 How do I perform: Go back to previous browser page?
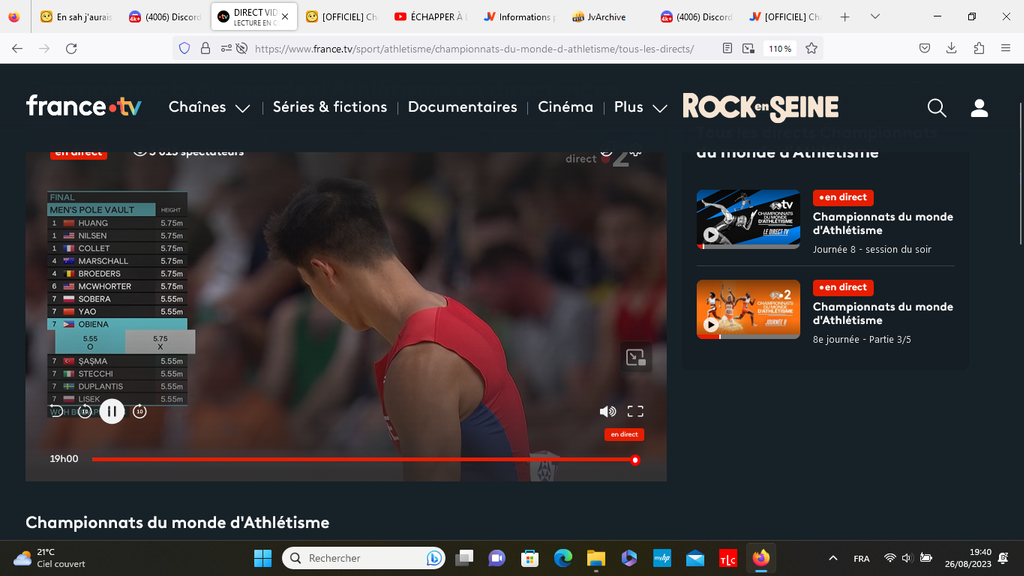[18, 48]
